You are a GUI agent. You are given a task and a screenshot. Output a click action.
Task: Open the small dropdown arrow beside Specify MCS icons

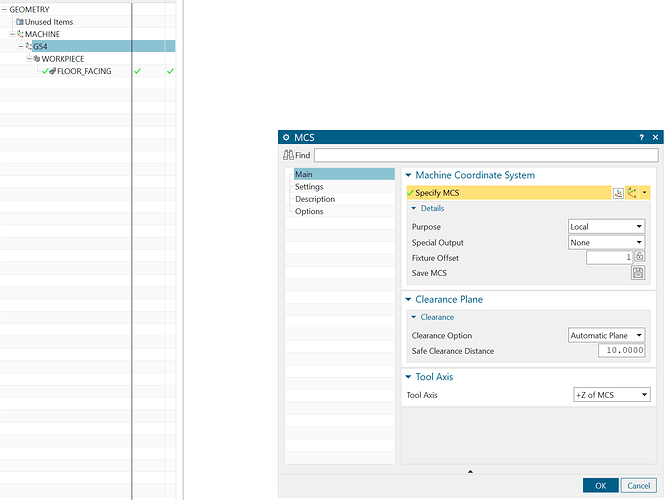[x=644, y=193]
